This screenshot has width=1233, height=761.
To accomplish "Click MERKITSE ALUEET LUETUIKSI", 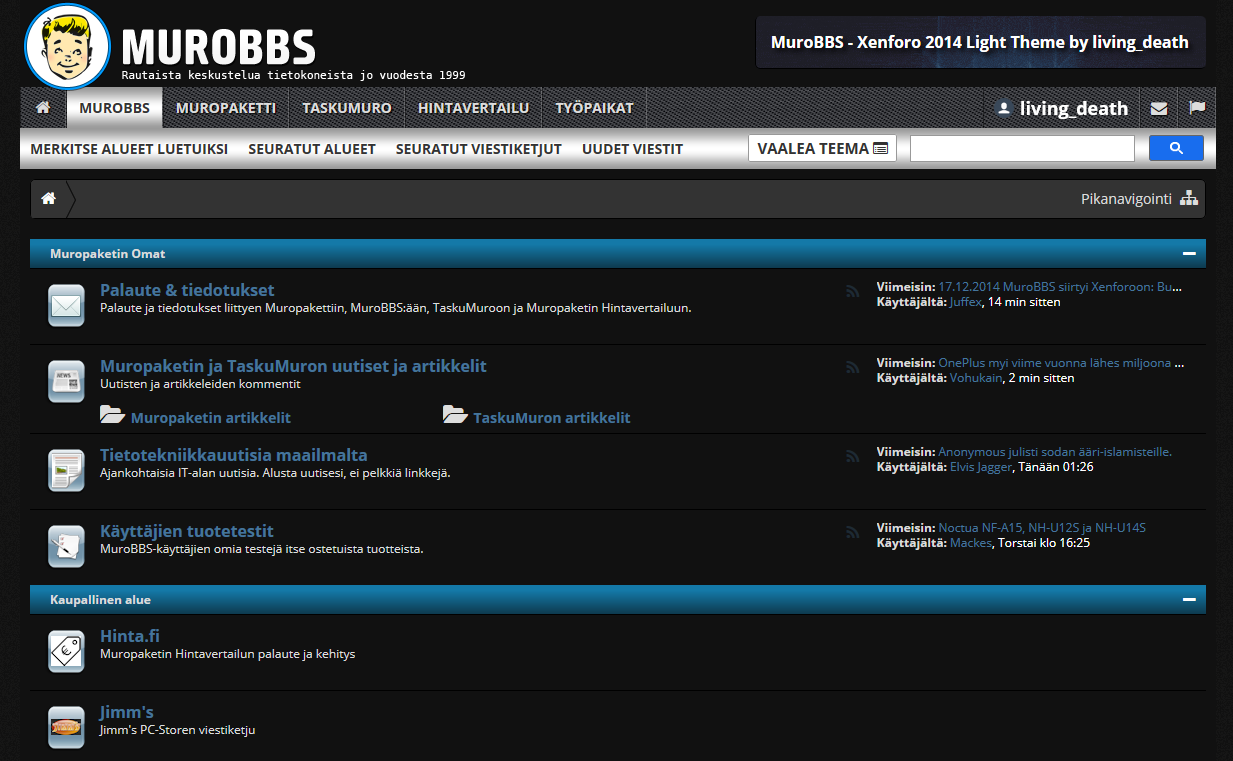I will click(x=129, y=149).
